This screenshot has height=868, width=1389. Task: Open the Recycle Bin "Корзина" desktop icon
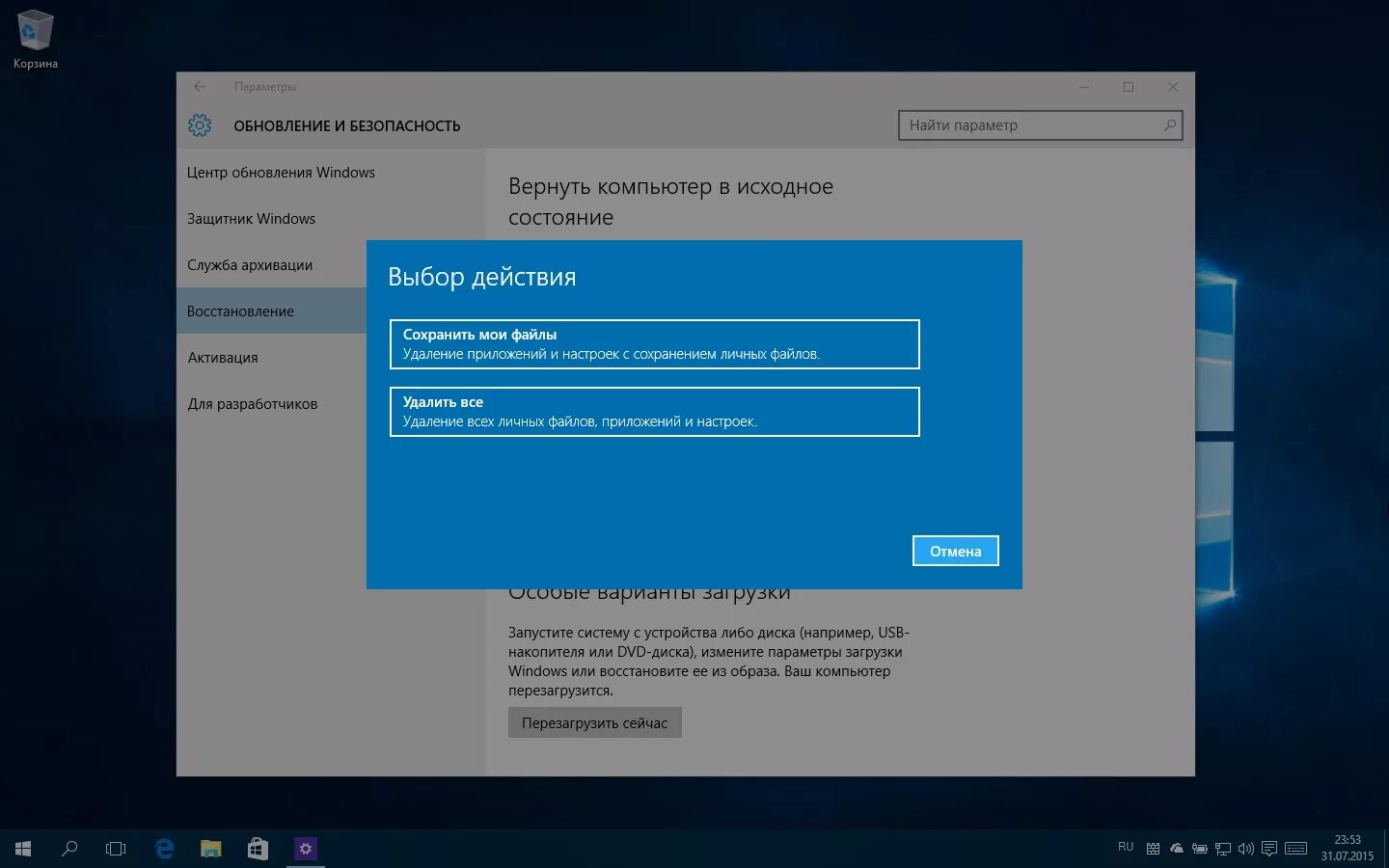click(35, 40)
